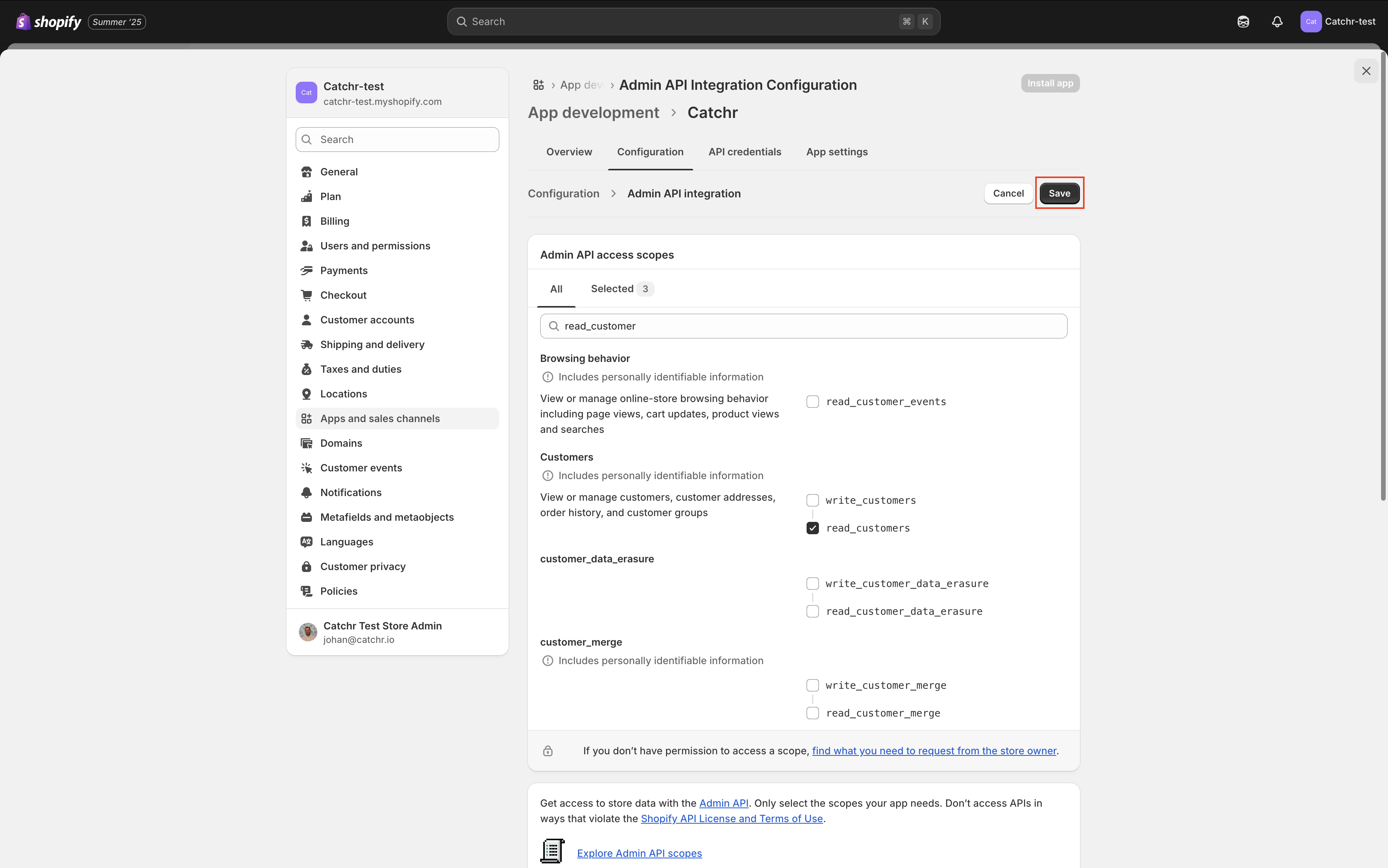Click the Domains icon in the sidebar
Viewport: 1388px width, 868px height.
click(x=307, y=443)
